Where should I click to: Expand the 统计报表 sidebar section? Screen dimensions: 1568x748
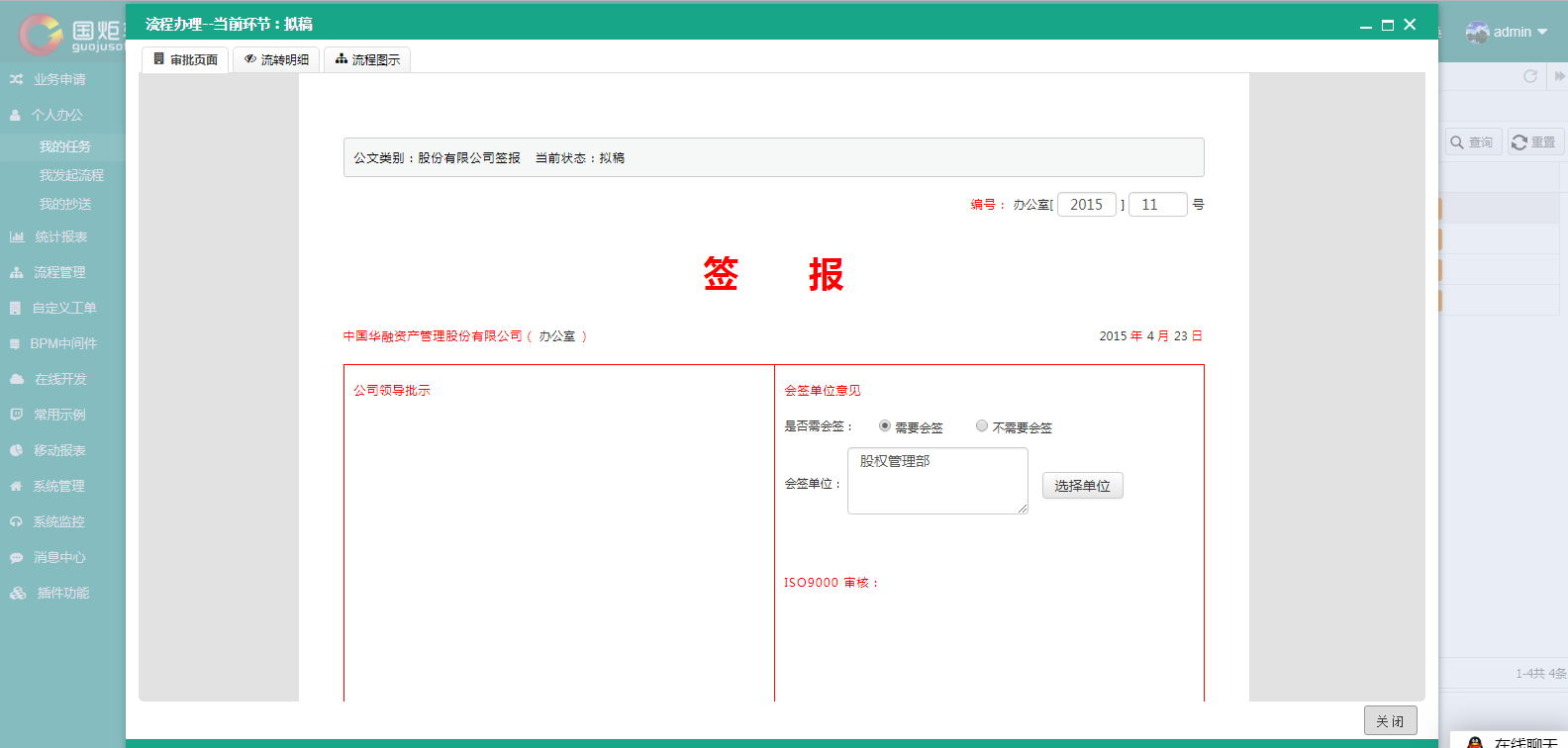[x=62, y=236]
